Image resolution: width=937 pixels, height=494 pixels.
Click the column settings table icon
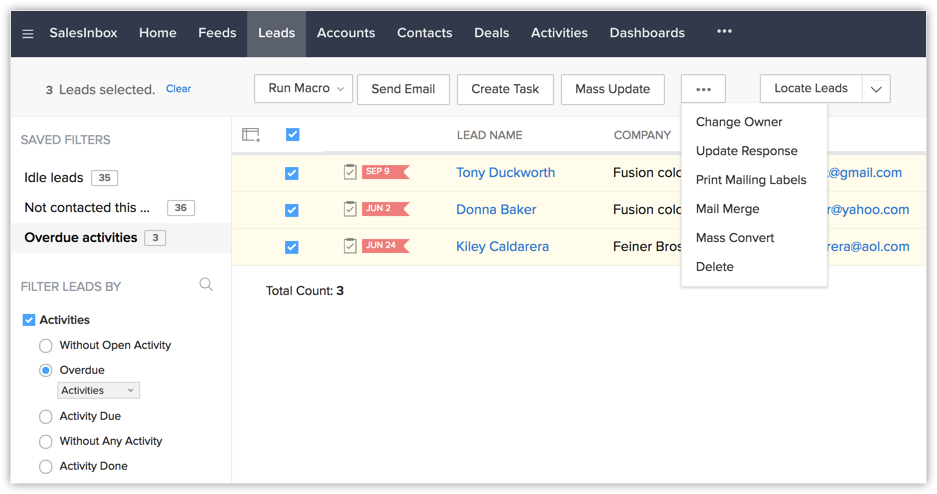click(251, 135)
